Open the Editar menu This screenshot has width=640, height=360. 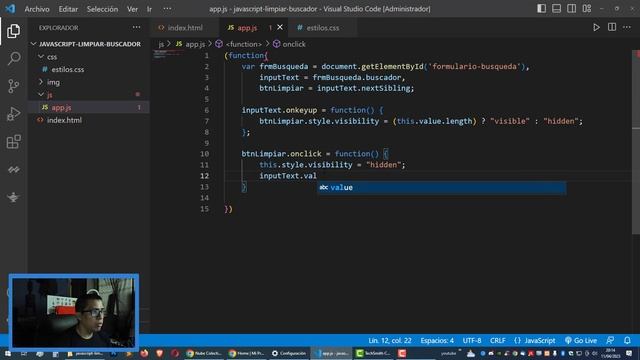coord(68,9)
